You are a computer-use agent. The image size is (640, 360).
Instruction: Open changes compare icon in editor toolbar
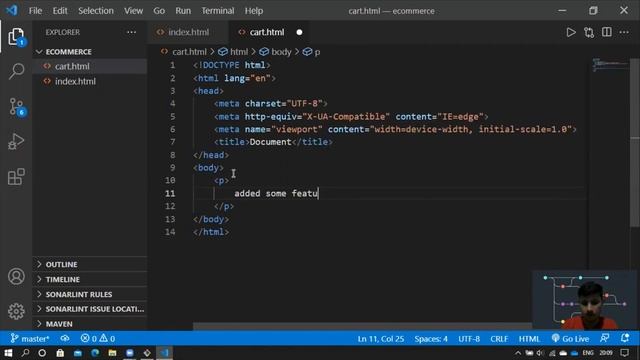[x=589, y=32]
